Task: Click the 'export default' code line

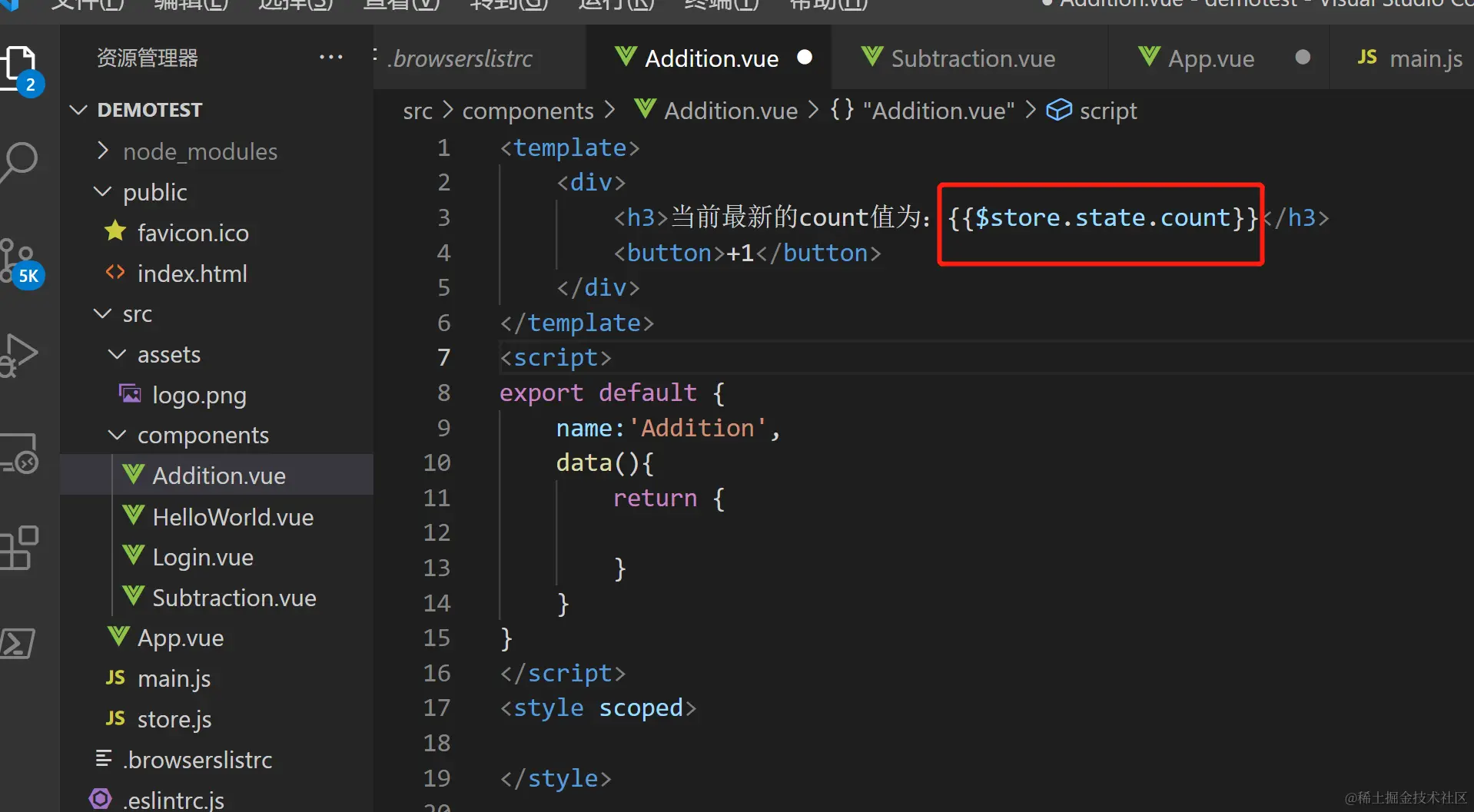Action: click(x=612, y=393)
